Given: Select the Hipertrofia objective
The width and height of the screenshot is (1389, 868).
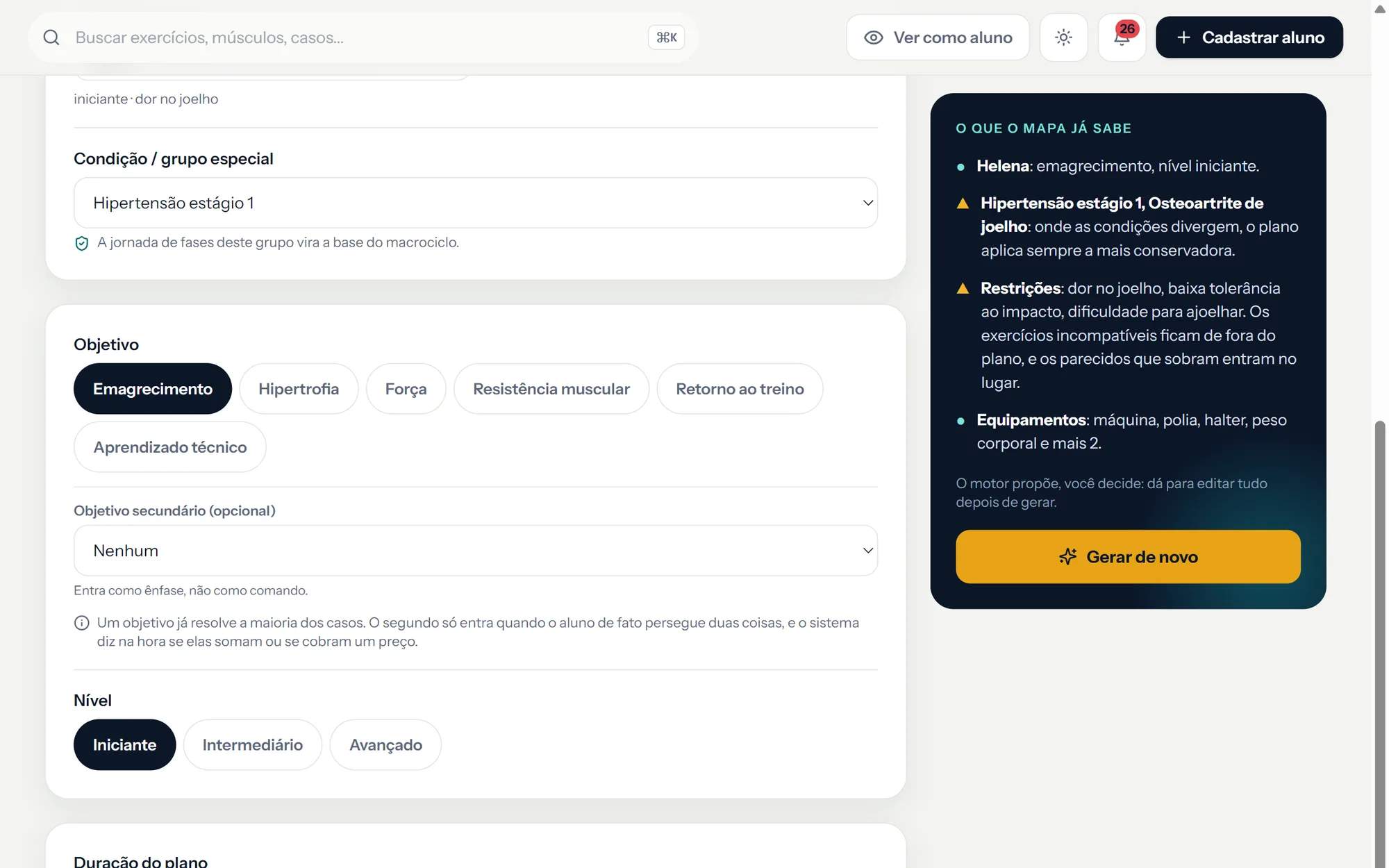Looking at the screenshot, I should click(x=299, y=389).
